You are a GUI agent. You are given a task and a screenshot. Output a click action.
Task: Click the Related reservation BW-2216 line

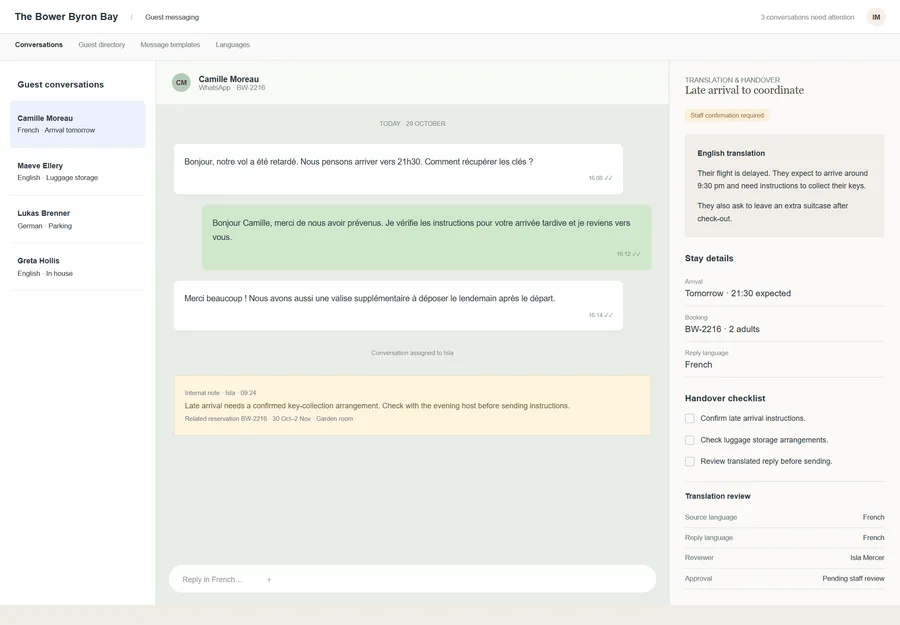point(269,419)
